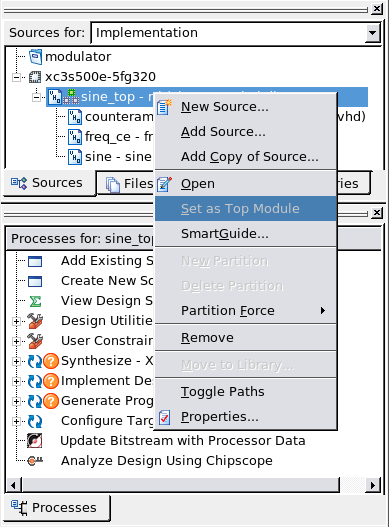Expand the Partition Force submenu arrow
Viewport: 389px width, 527px height.
point(323,311)
